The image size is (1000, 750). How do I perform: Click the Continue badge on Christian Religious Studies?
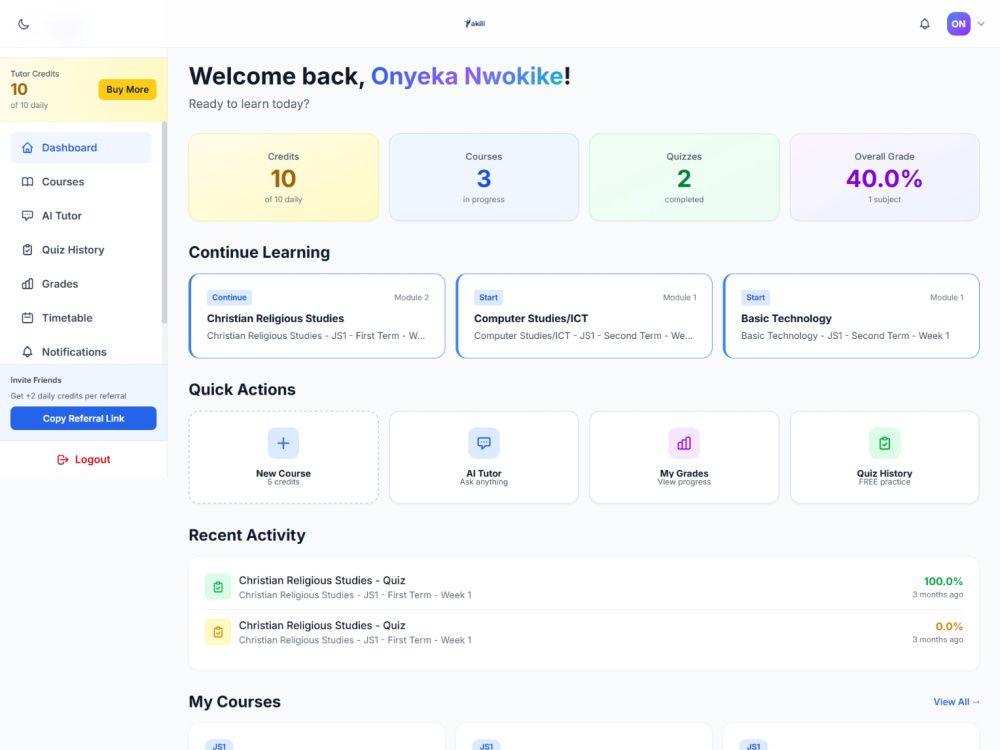(229, 297)
